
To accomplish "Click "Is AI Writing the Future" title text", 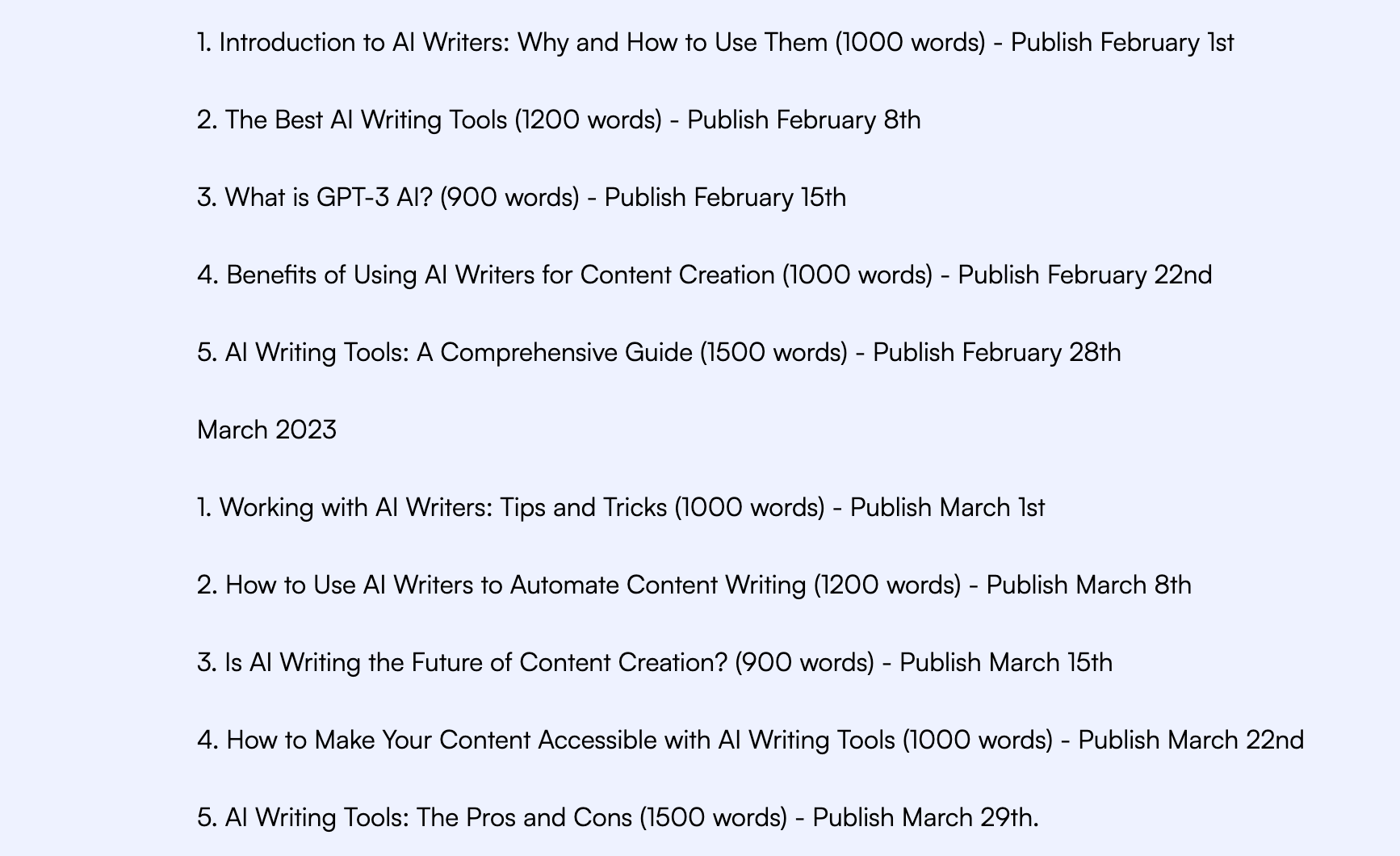I will 355,663.
